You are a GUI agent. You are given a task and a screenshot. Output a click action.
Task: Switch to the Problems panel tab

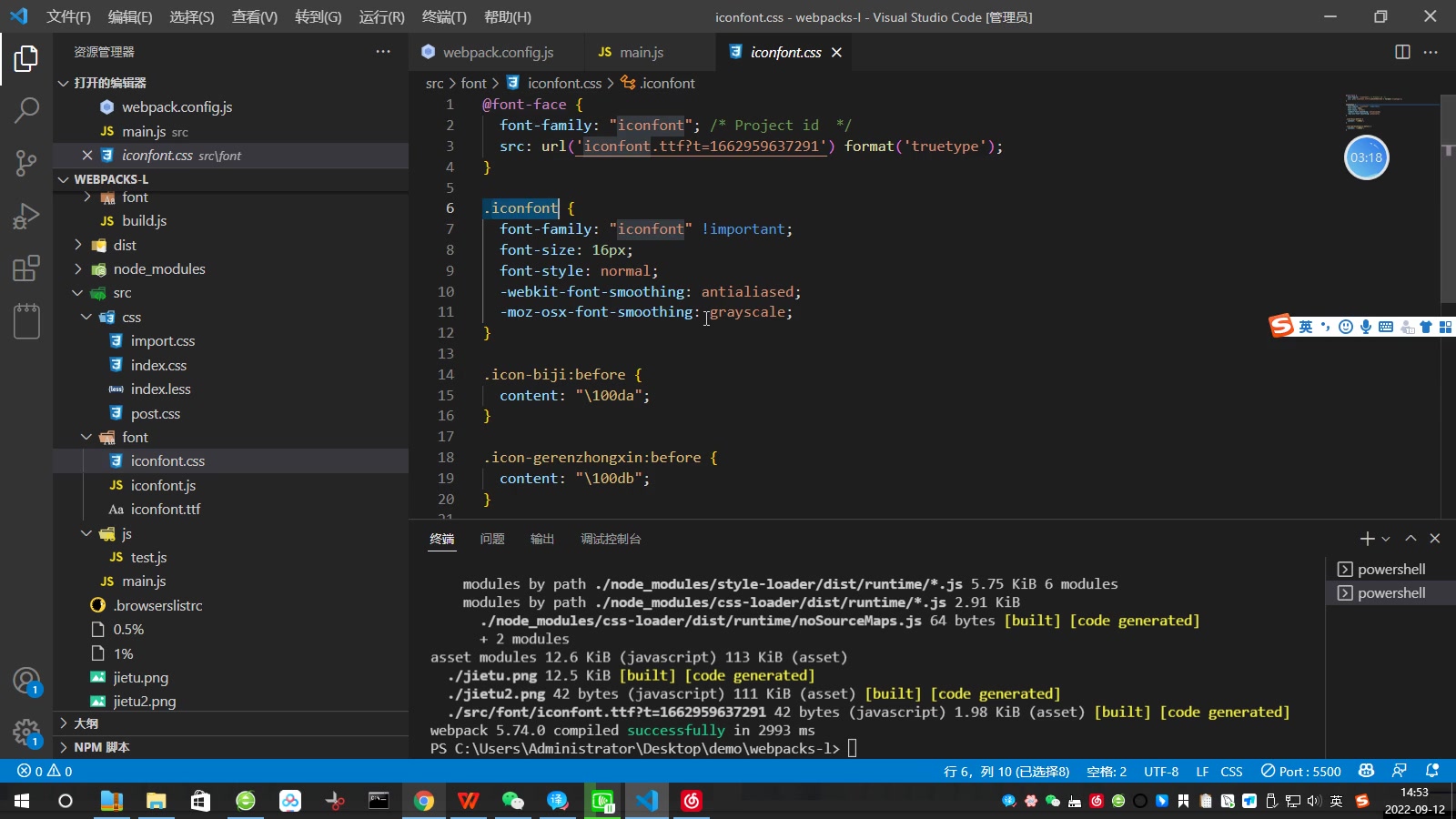(492, 539)
